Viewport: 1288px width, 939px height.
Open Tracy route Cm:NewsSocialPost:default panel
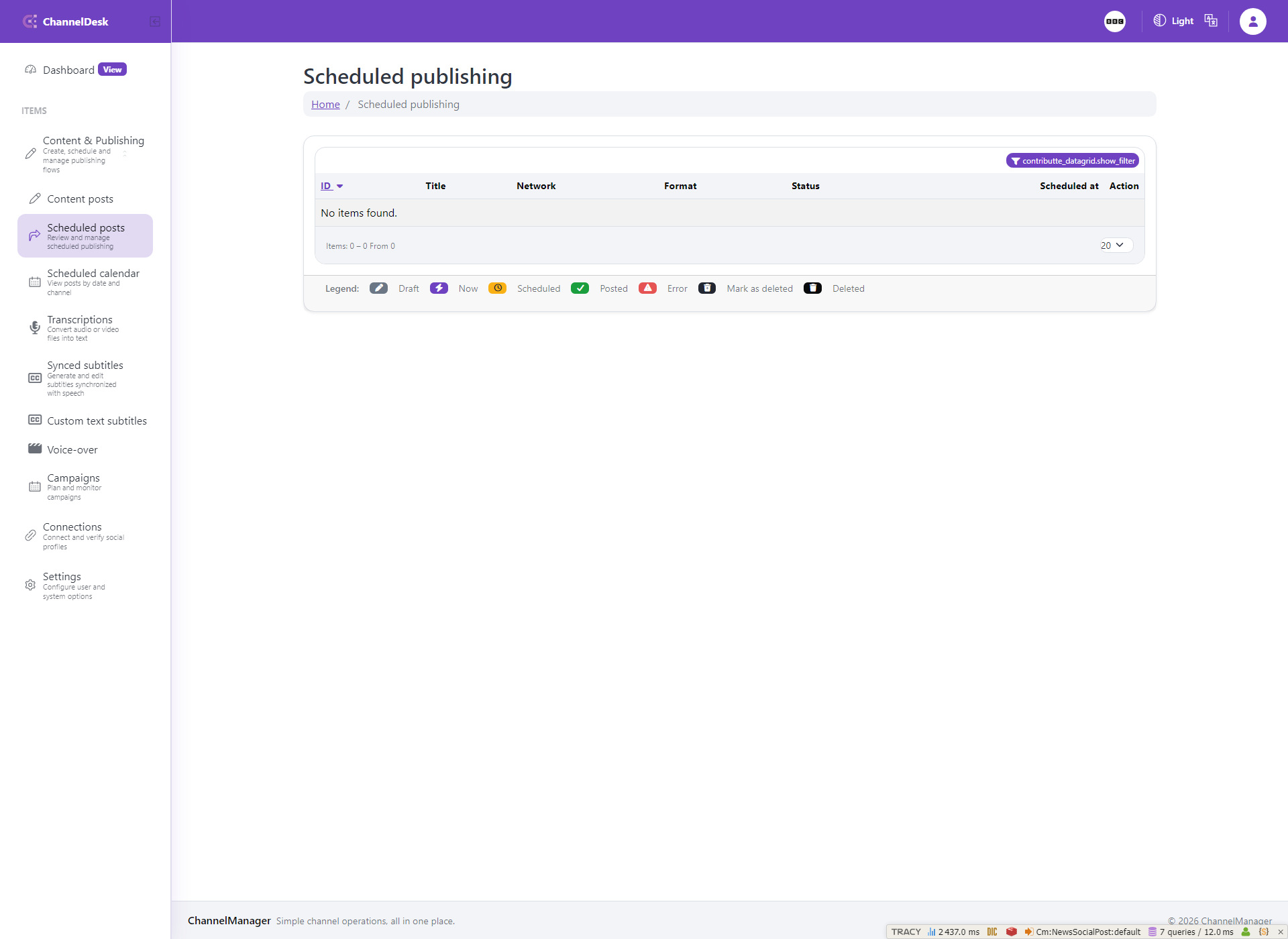1082,932
